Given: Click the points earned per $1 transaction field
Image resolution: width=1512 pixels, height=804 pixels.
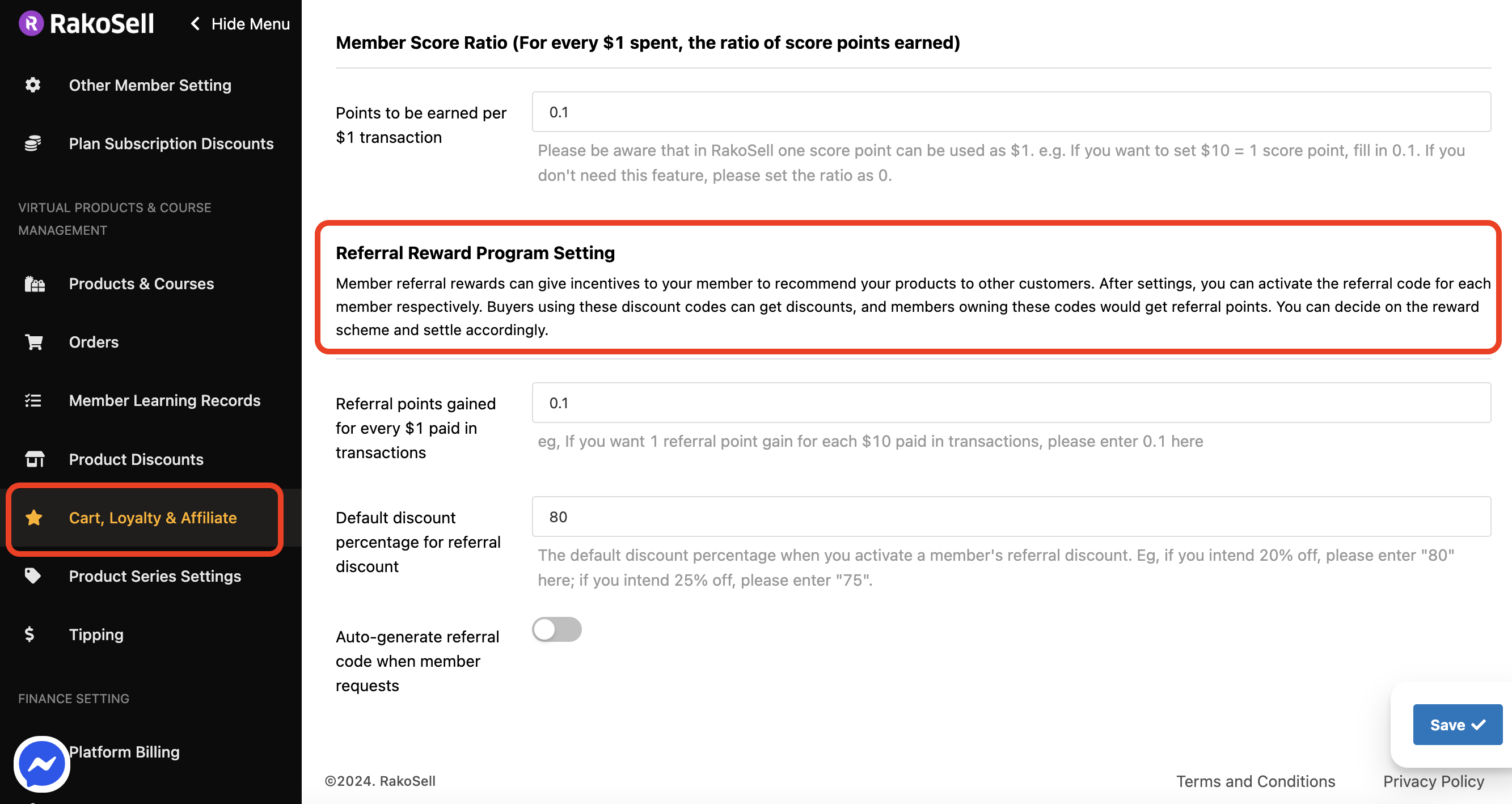Looking at the screenshot, I should 1011,112.
